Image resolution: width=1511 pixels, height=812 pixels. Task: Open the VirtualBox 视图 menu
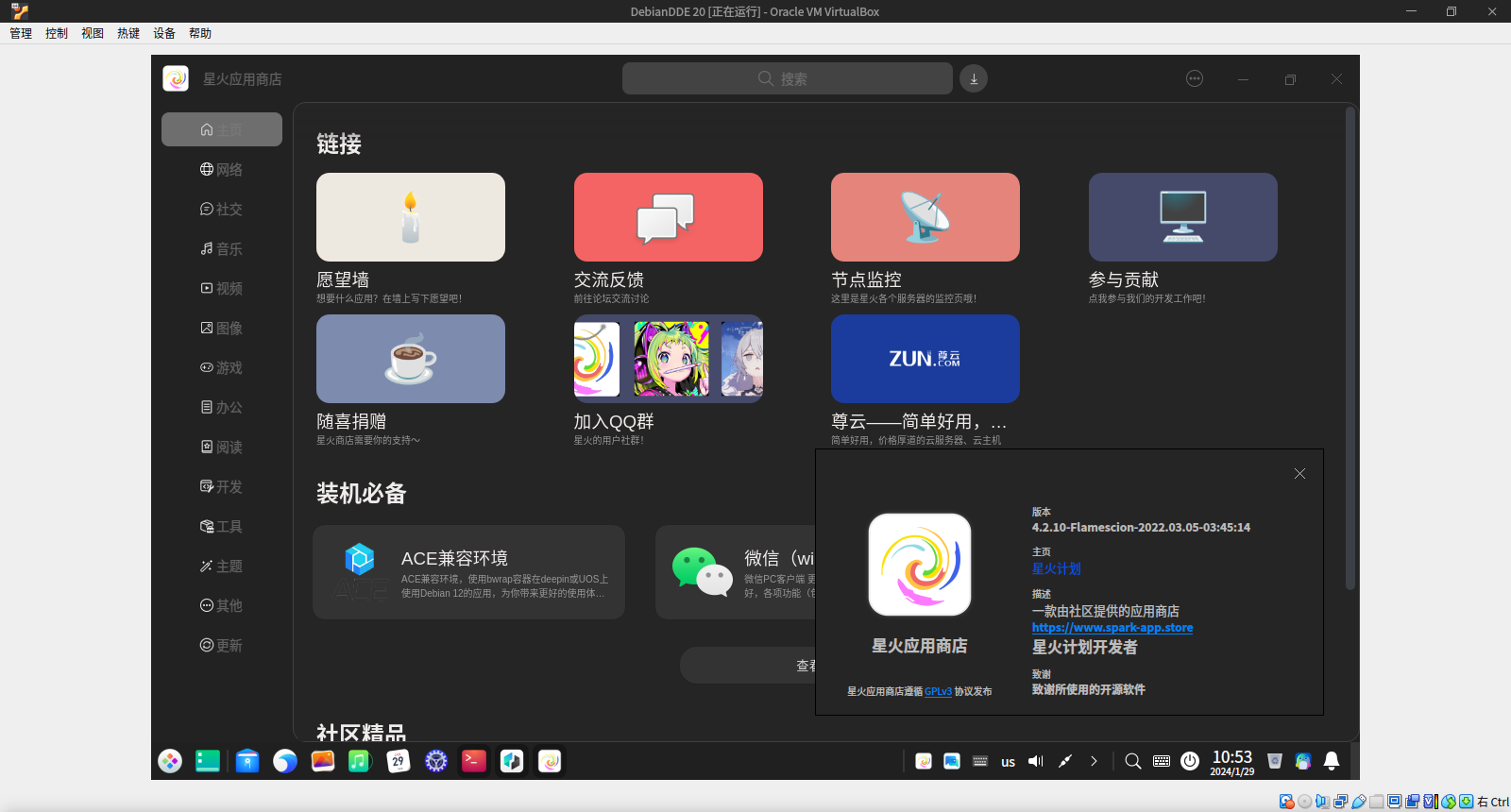point(93,33)
